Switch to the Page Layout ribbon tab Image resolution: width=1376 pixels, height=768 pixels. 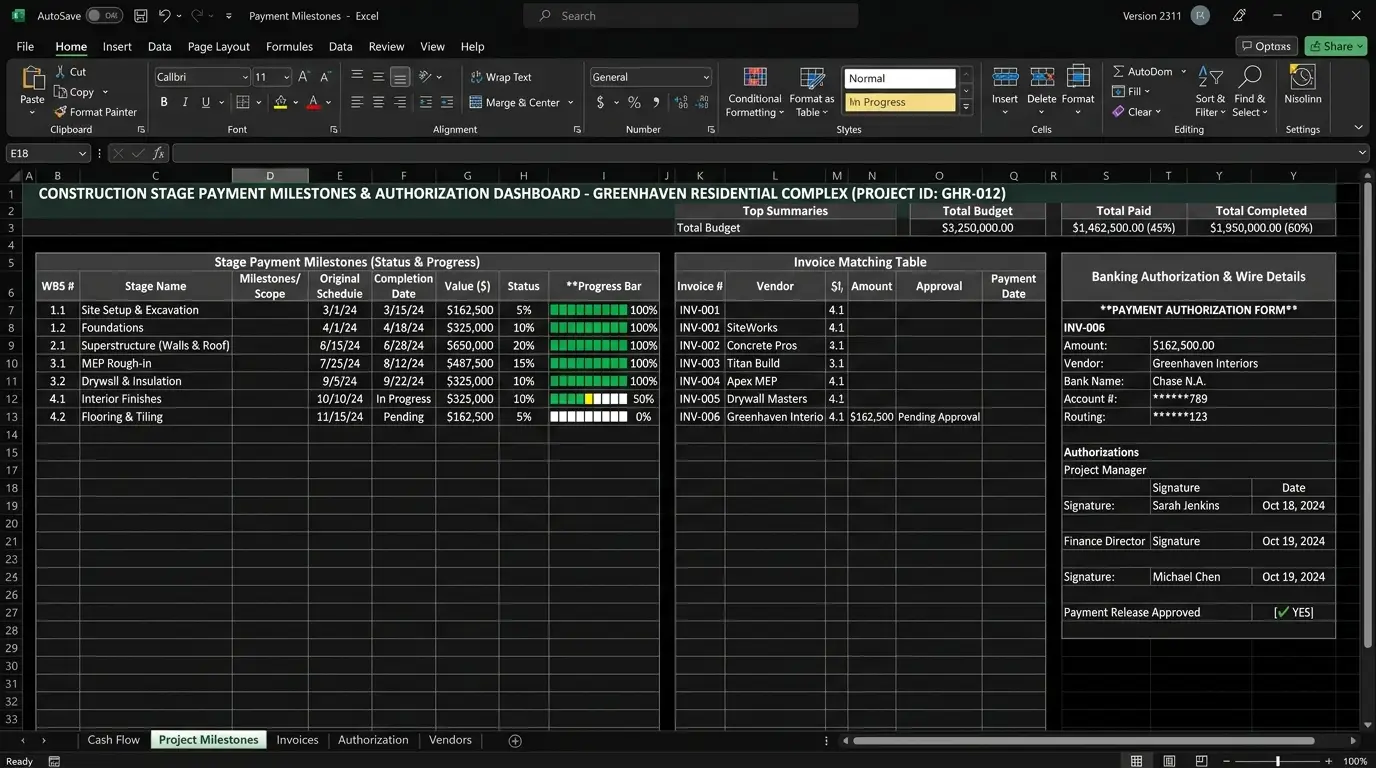219,46
